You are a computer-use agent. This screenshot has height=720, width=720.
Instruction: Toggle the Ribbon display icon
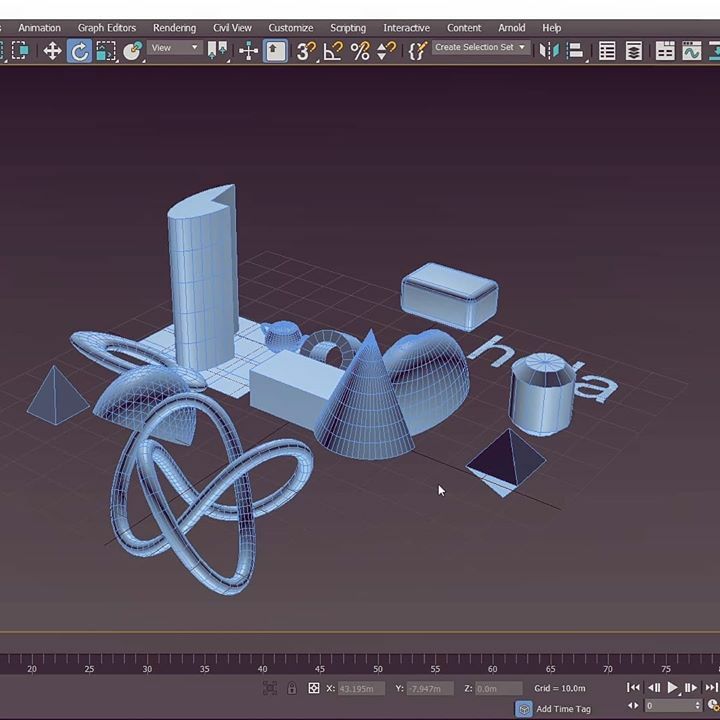[665, 51]
